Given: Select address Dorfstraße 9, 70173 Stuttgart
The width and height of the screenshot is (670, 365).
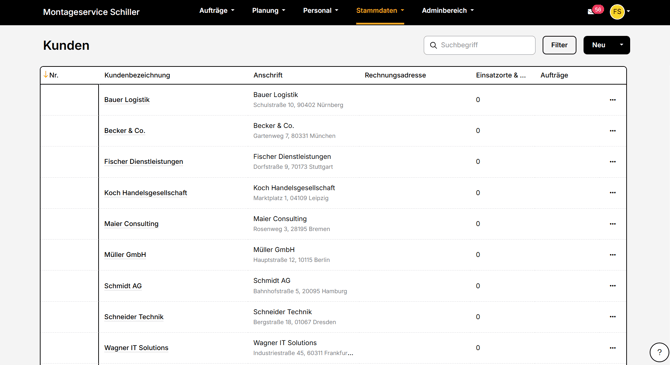Looking at the screenshot, I should tap(293, 167).
